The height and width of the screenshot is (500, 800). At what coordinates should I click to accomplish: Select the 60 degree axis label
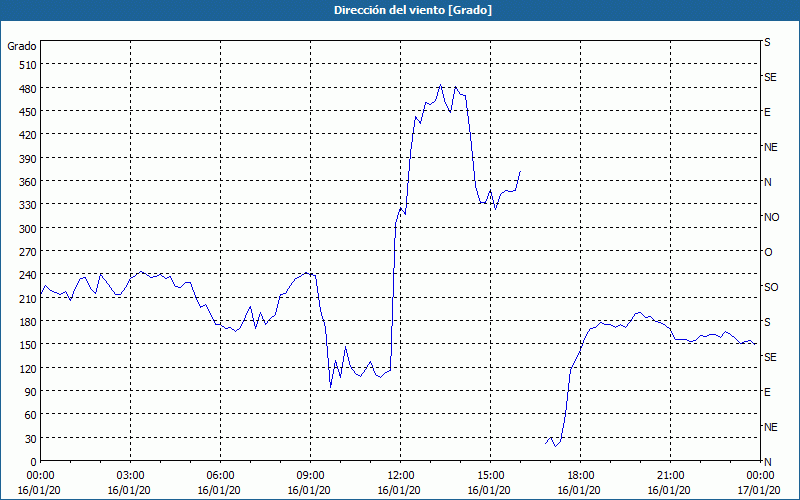tap(31, 415)
